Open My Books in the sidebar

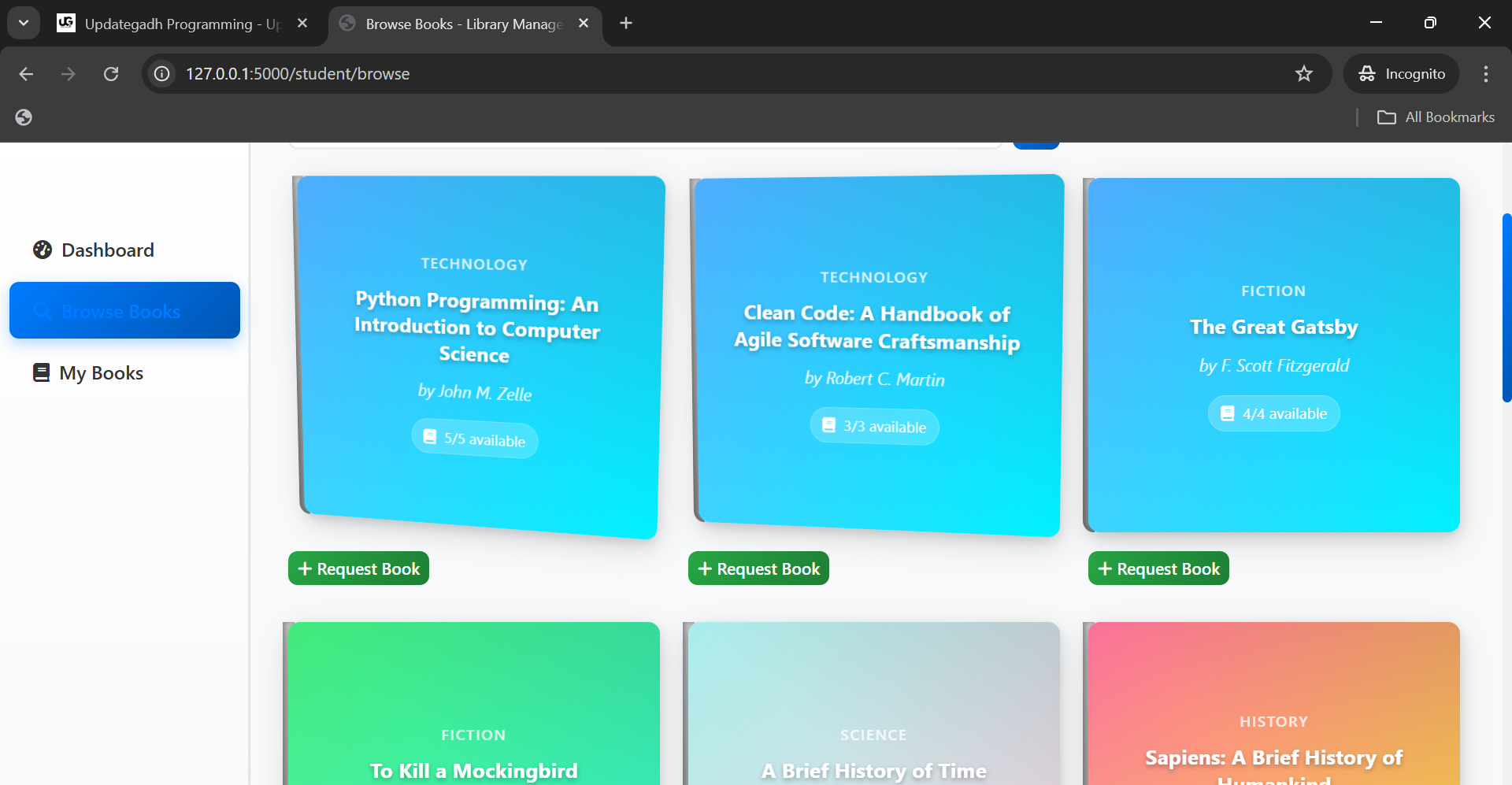[124, 373]
